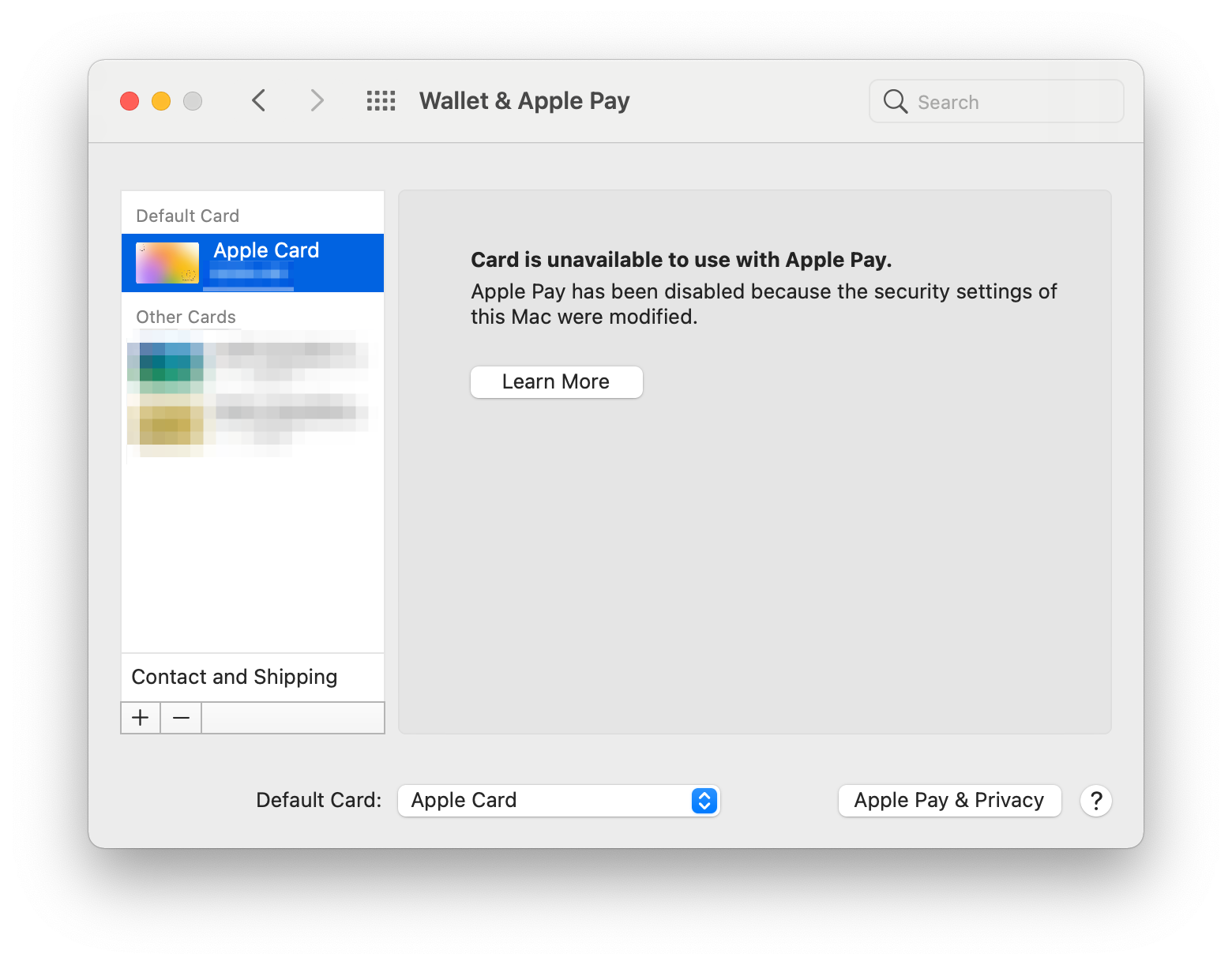Go back with the left chevron

(x=258, y=100)
